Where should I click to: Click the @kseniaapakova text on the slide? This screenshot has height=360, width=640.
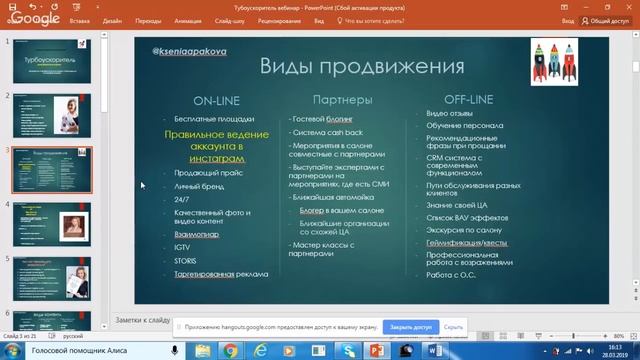coord(189,51)
